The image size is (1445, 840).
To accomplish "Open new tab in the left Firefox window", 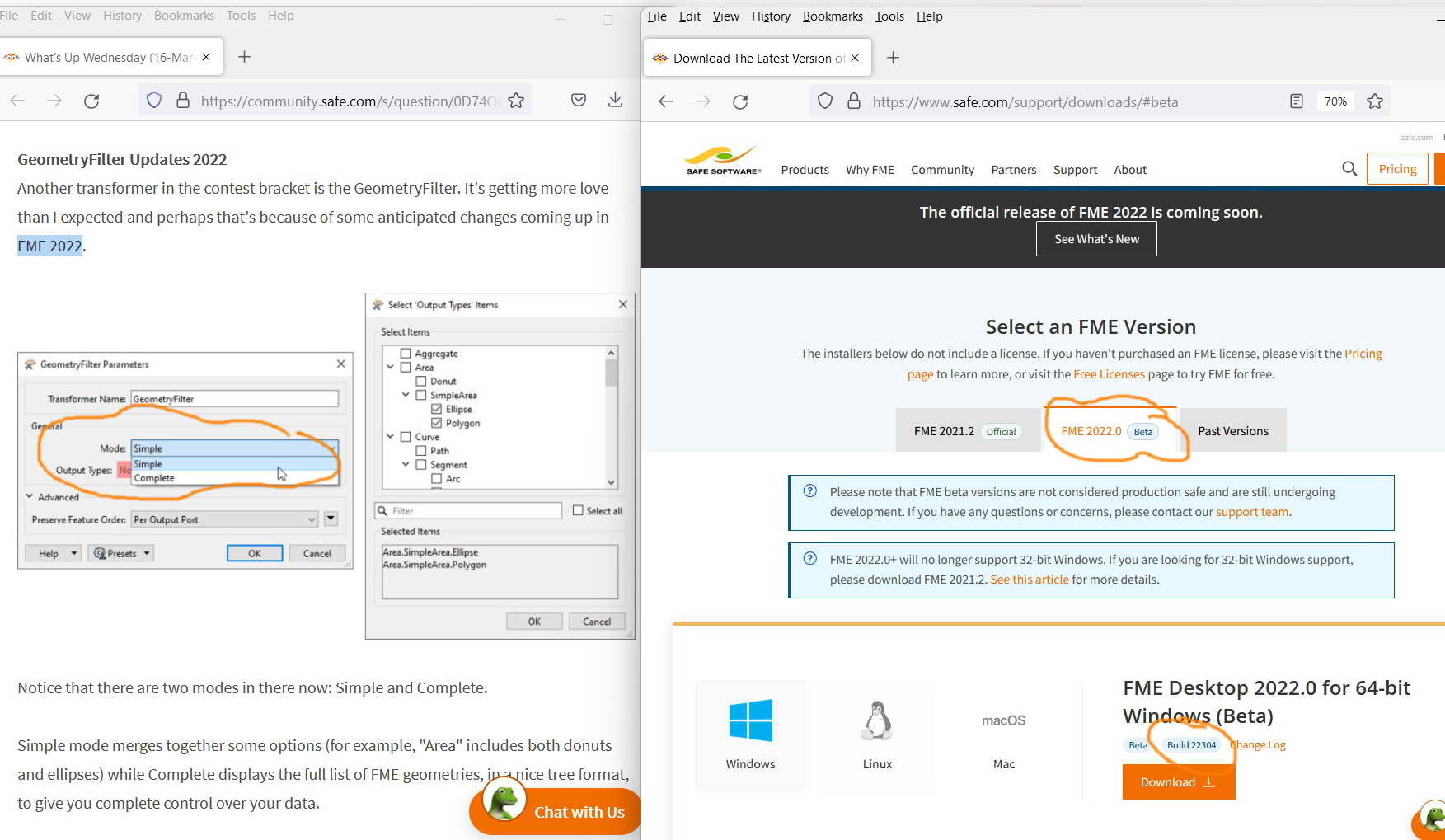I will pos(244,57).
